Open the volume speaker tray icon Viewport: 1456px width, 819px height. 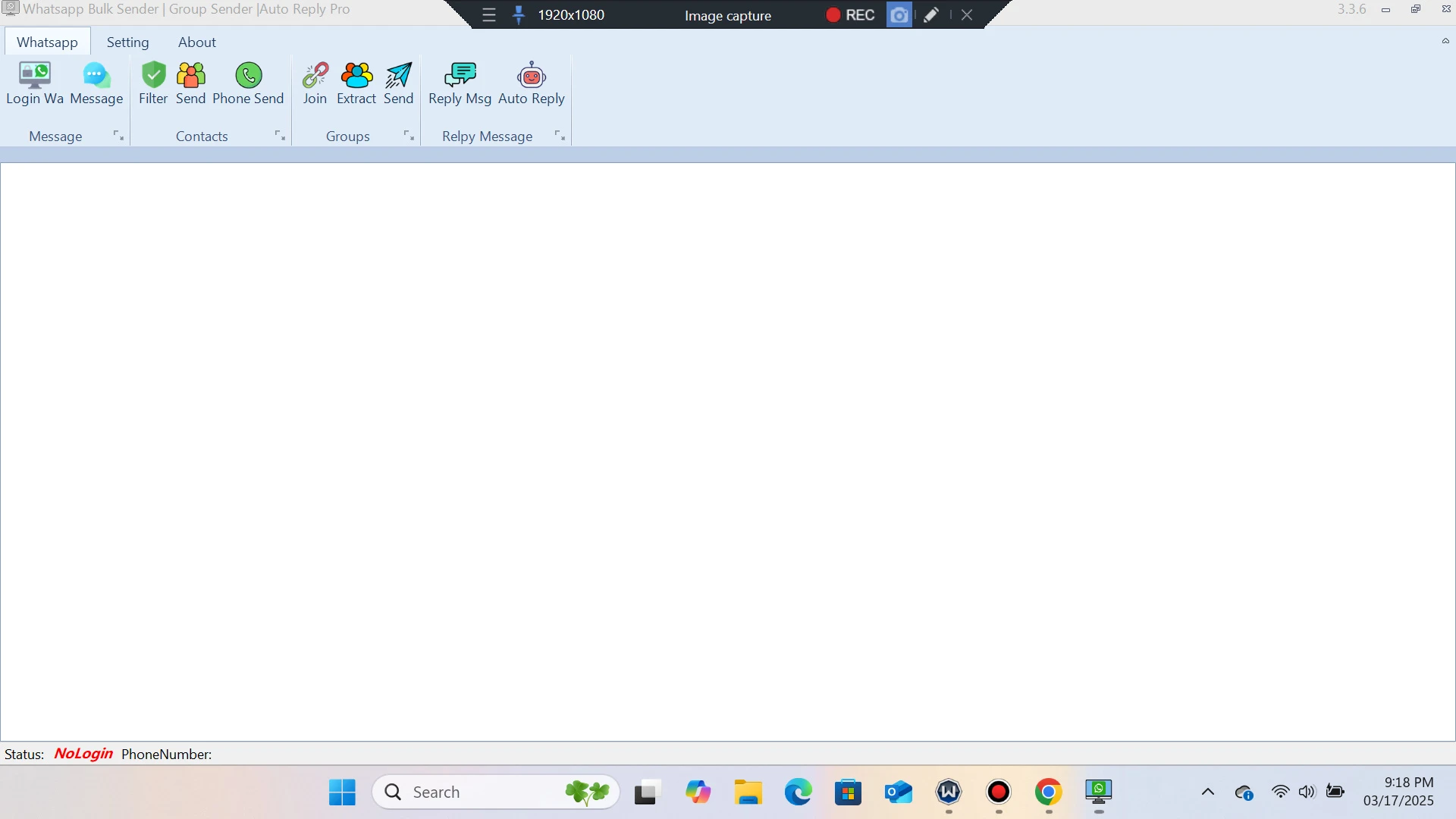tap(1307, 792)
